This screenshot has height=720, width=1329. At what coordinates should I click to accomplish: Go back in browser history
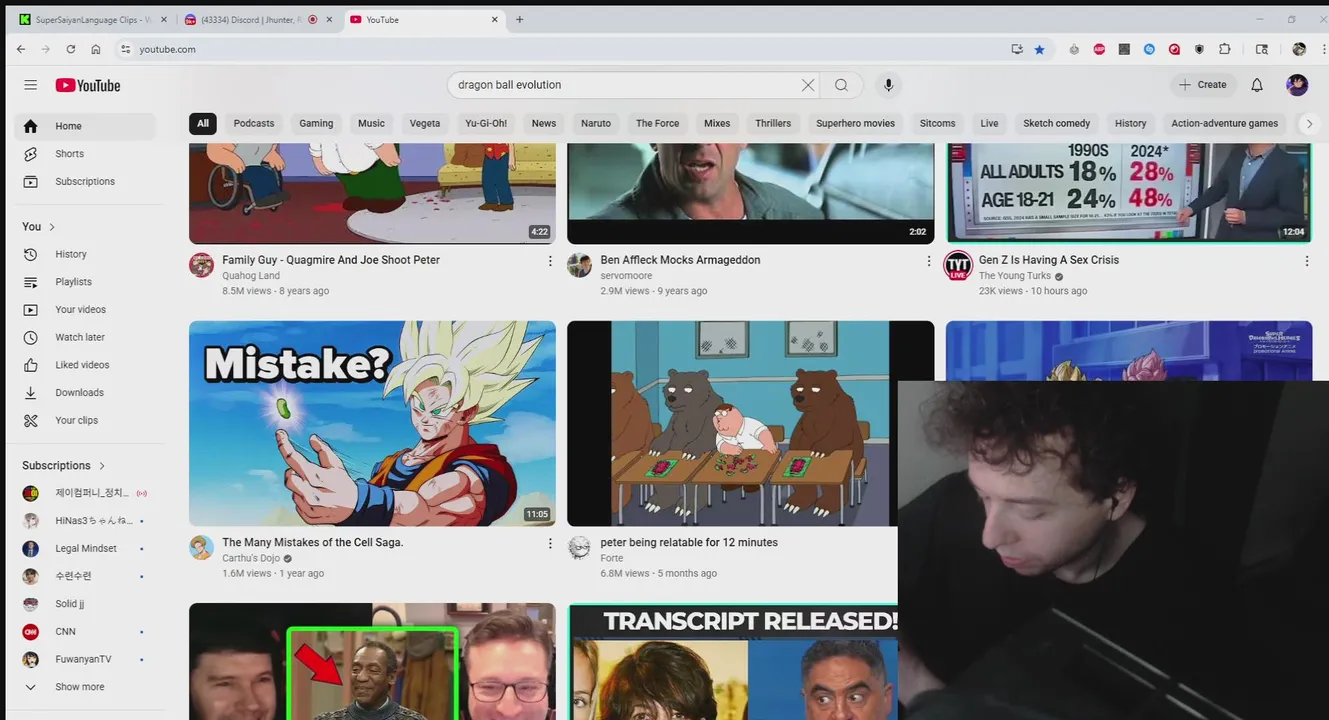[x=21, y=49]
